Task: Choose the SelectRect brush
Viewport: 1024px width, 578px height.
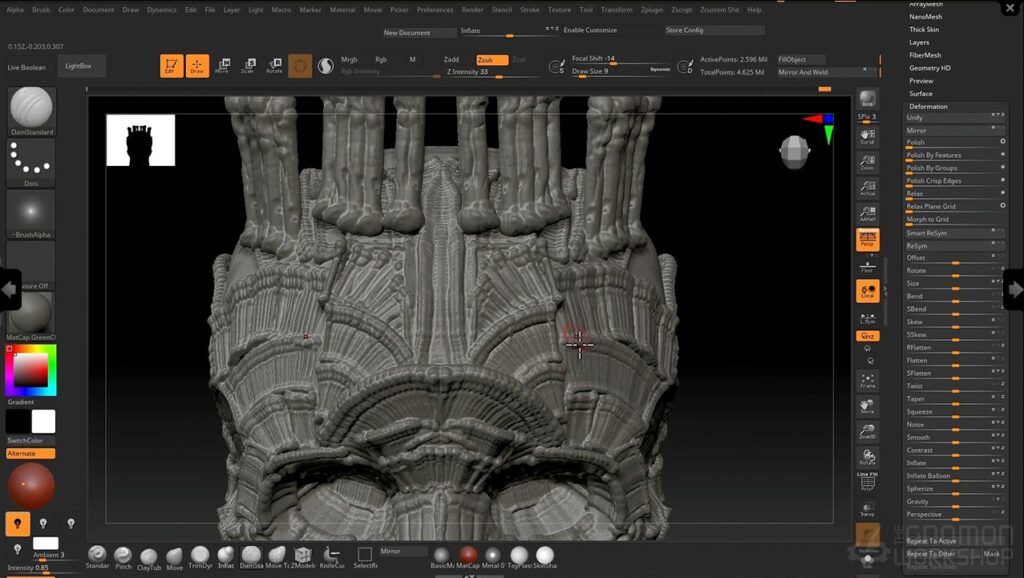Action: point(365,556)
